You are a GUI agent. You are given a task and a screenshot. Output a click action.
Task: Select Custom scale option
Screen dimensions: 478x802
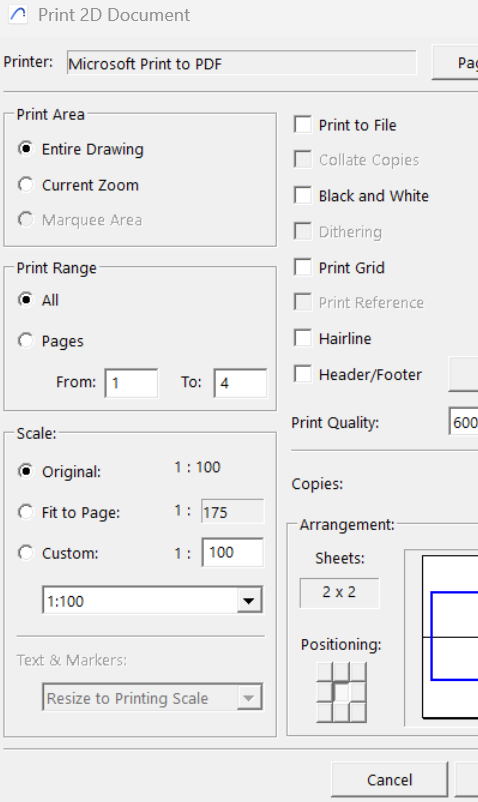[26, 552]
